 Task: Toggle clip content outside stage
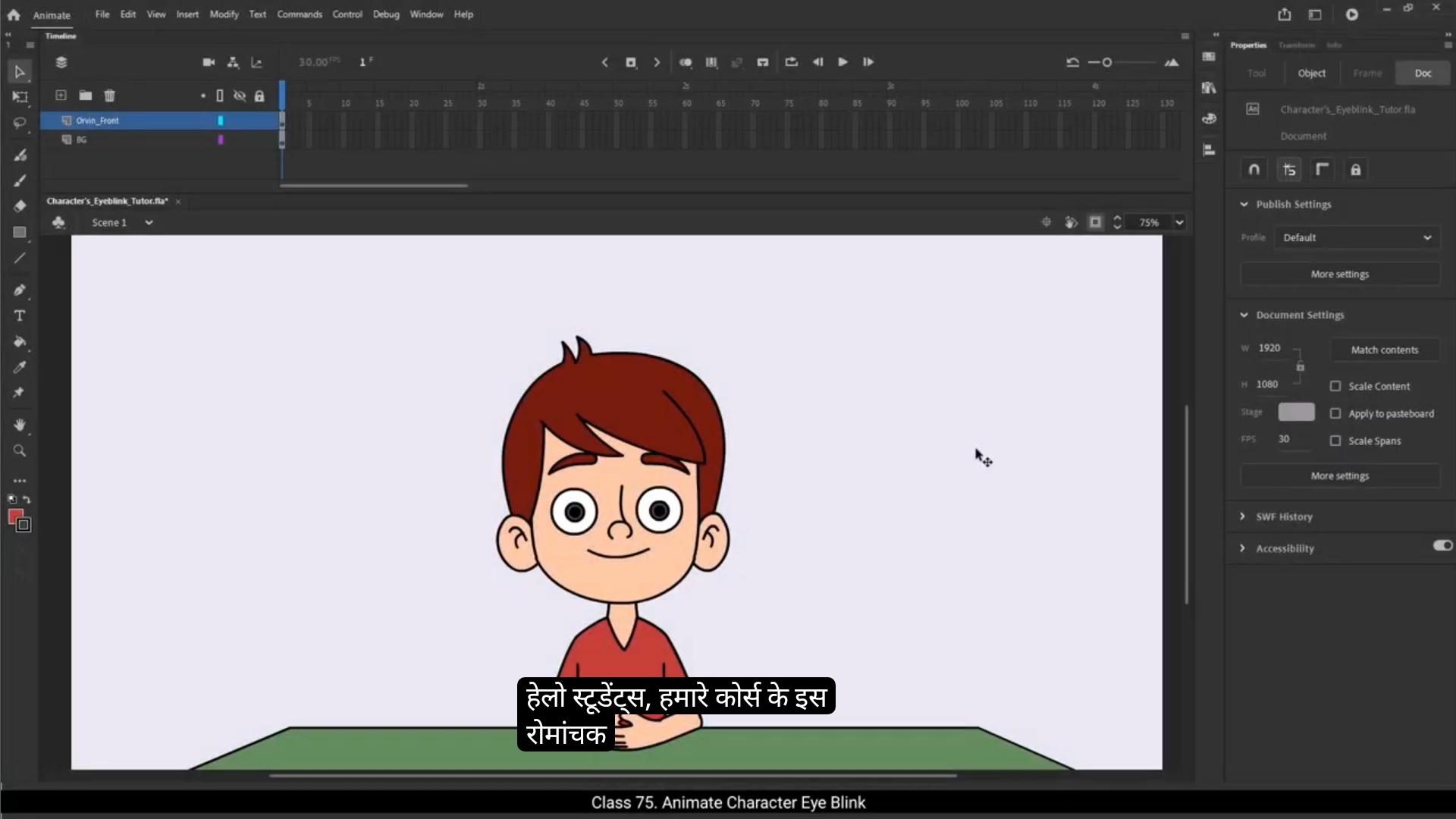coord(1095,222)
